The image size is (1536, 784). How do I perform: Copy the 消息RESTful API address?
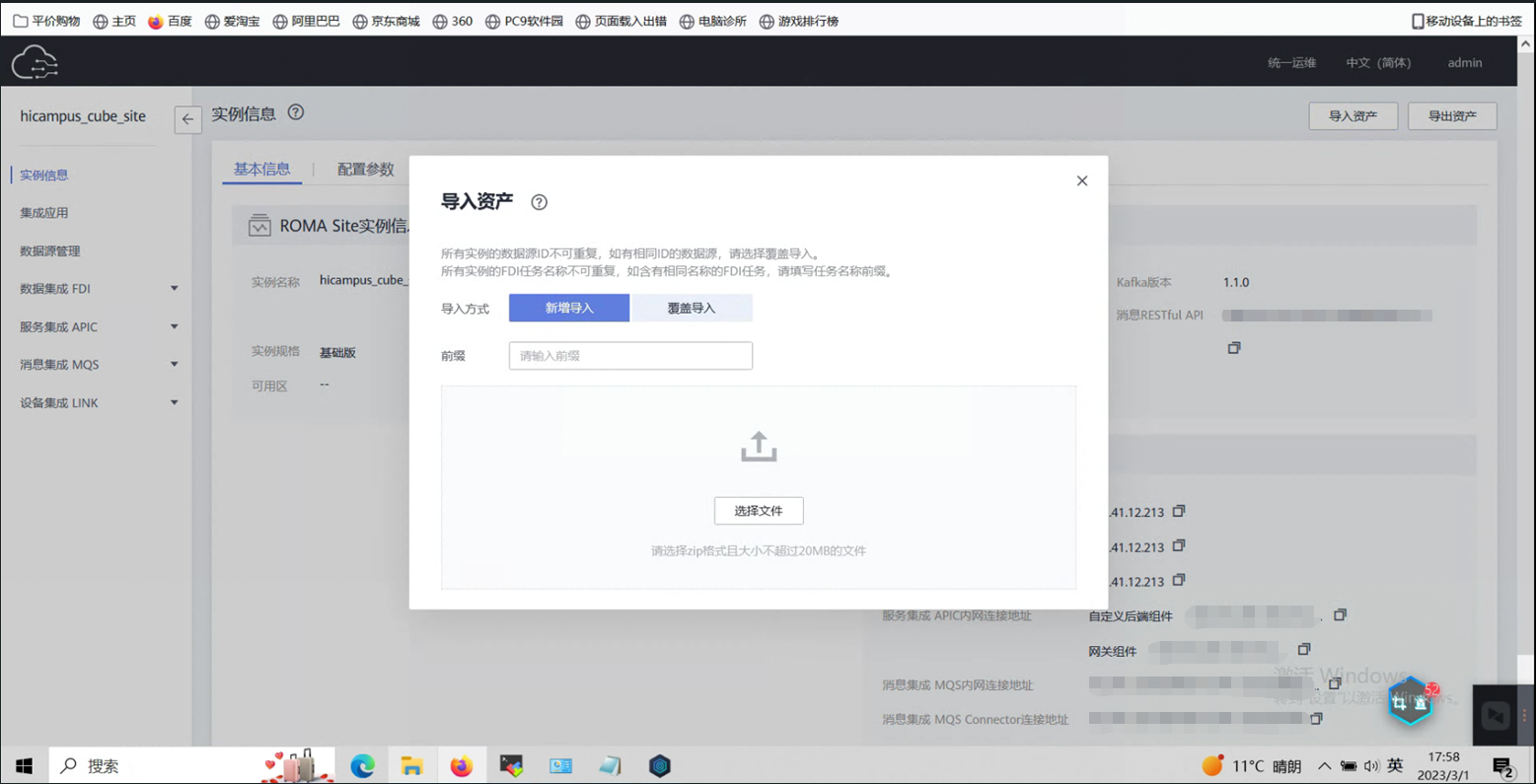[x=1234, y=348]
